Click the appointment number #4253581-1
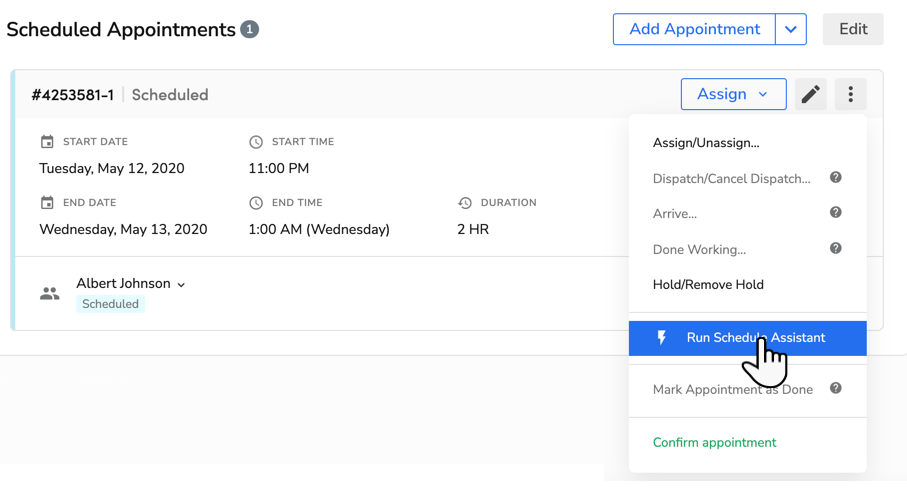This screenshot has height=498, width=907. coord(72,95)
